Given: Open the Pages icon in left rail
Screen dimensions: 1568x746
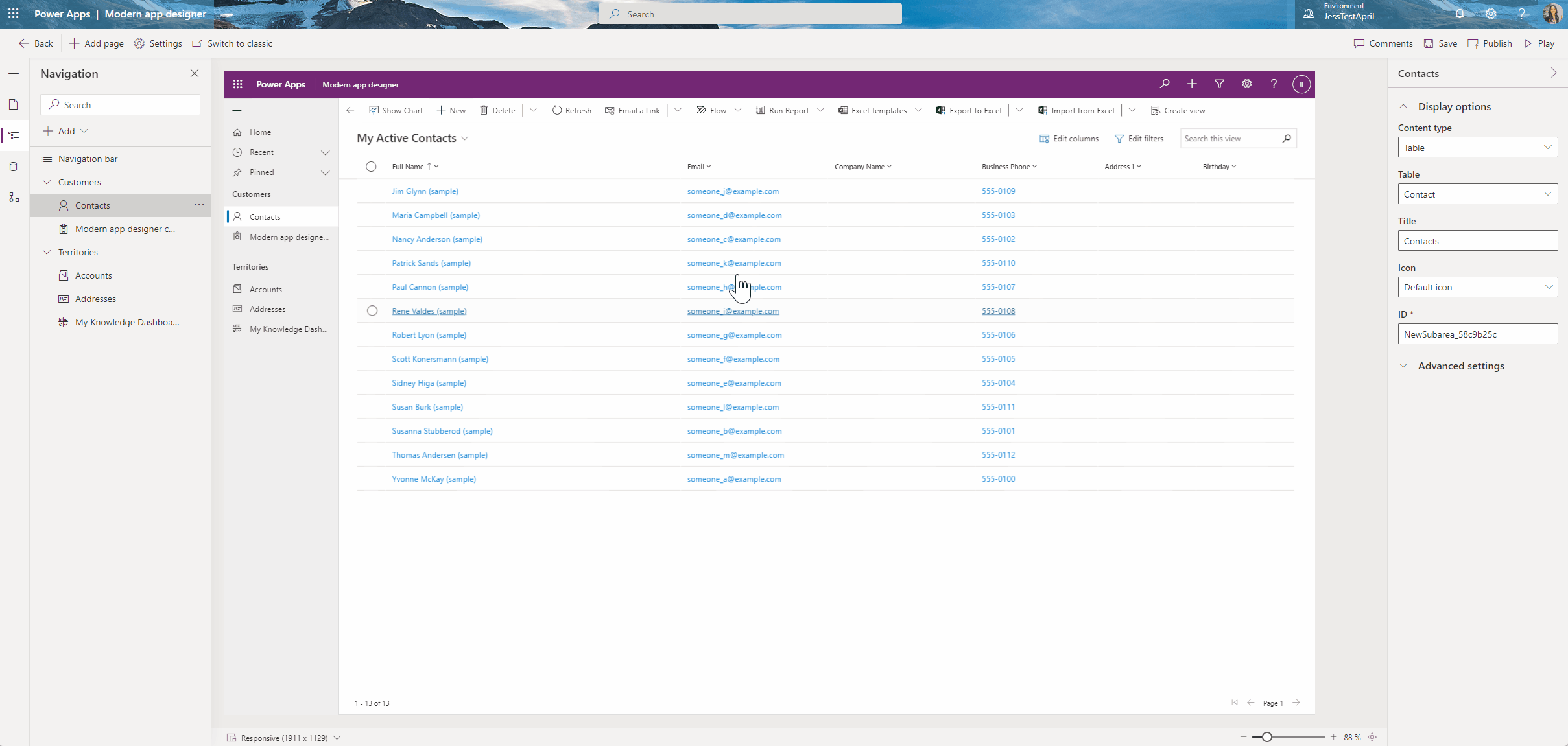Looking at the screenshot, I should 14,104.
